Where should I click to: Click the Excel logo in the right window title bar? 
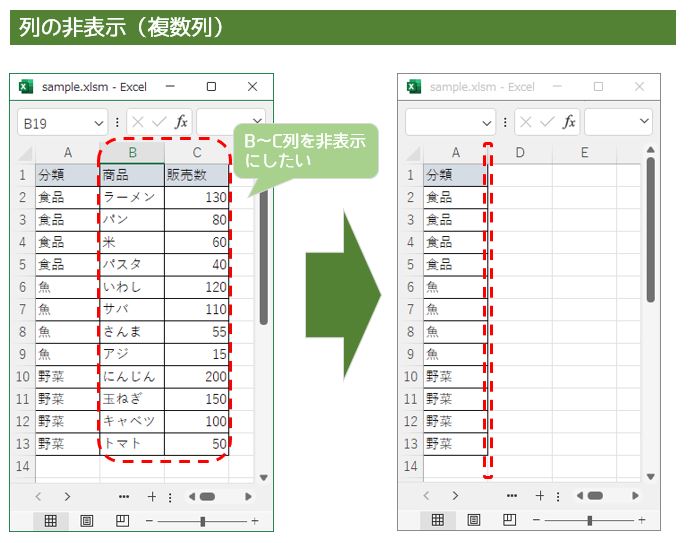[x=414, y=87]
